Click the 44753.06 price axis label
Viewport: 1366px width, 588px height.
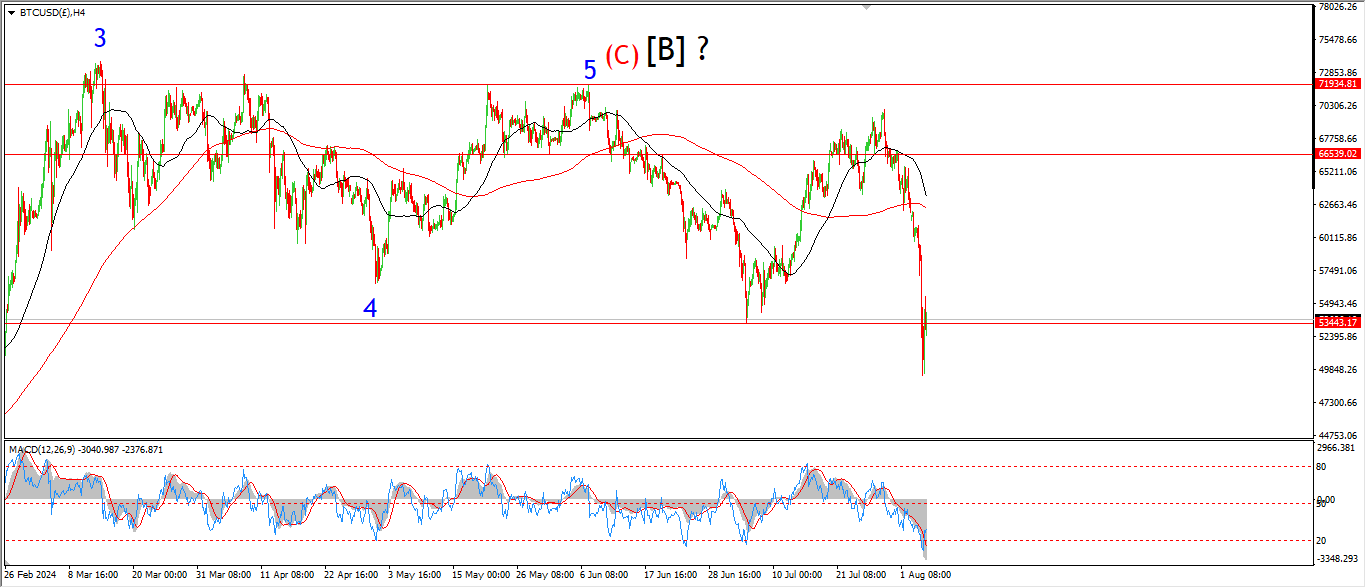click(1337, 436)
